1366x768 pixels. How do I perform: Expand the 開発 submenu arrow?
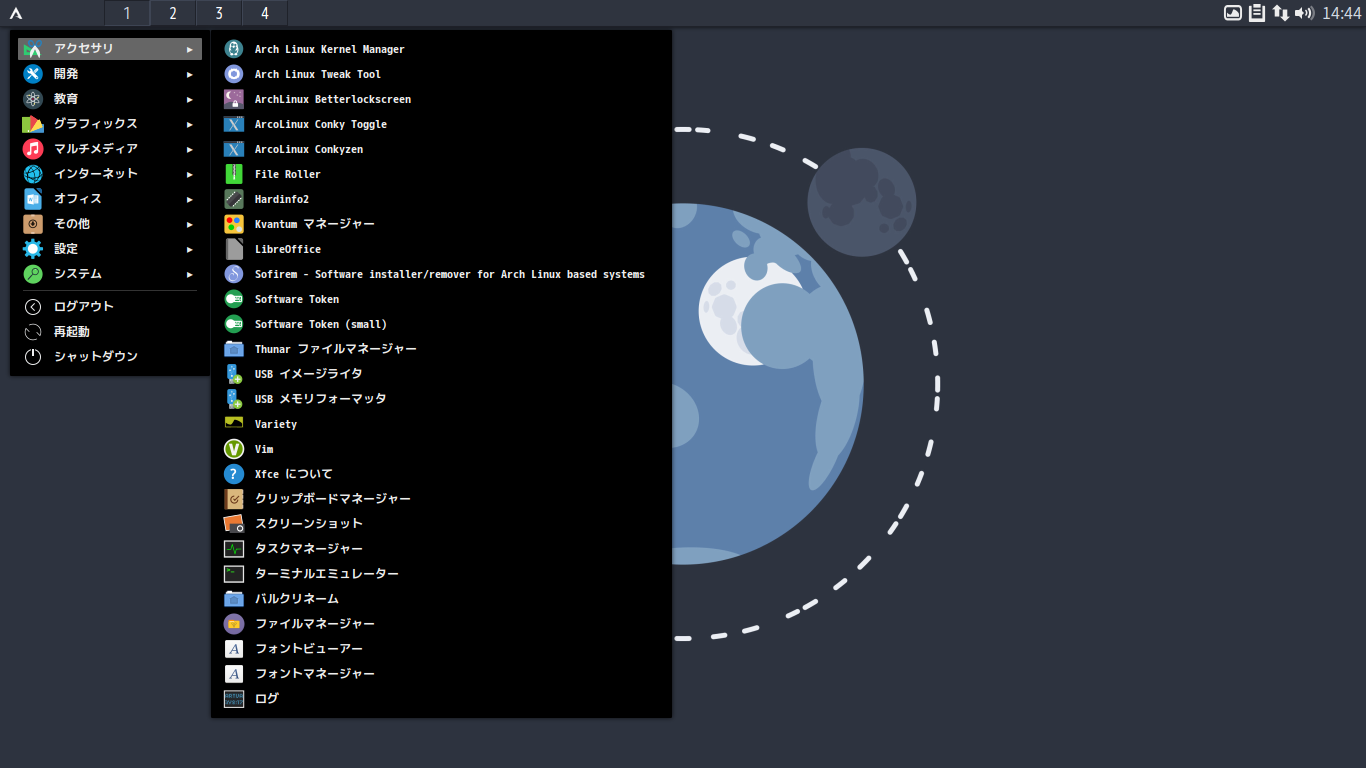[190, 74]
